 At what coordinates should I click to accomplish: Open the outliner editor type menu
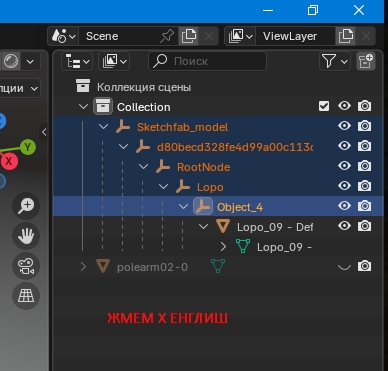[77, 61]
